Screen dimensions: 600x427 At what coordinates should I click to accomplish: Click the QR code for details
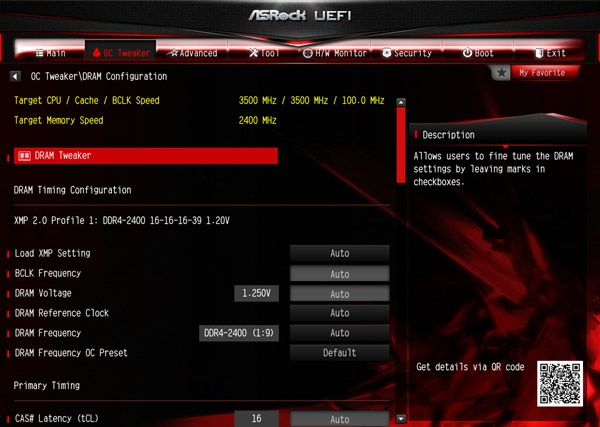(560, 383)
